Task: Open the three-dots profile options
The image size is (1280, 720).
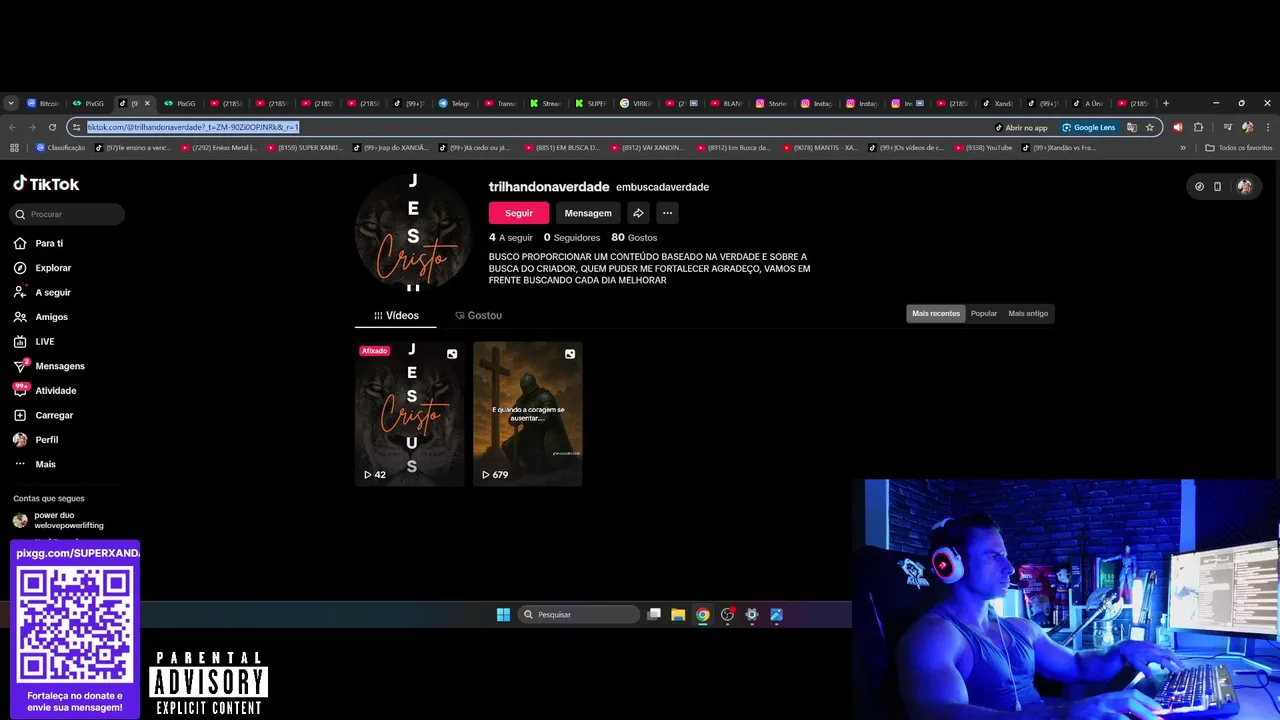Action: pyautogui.click(x=667, y=213)
